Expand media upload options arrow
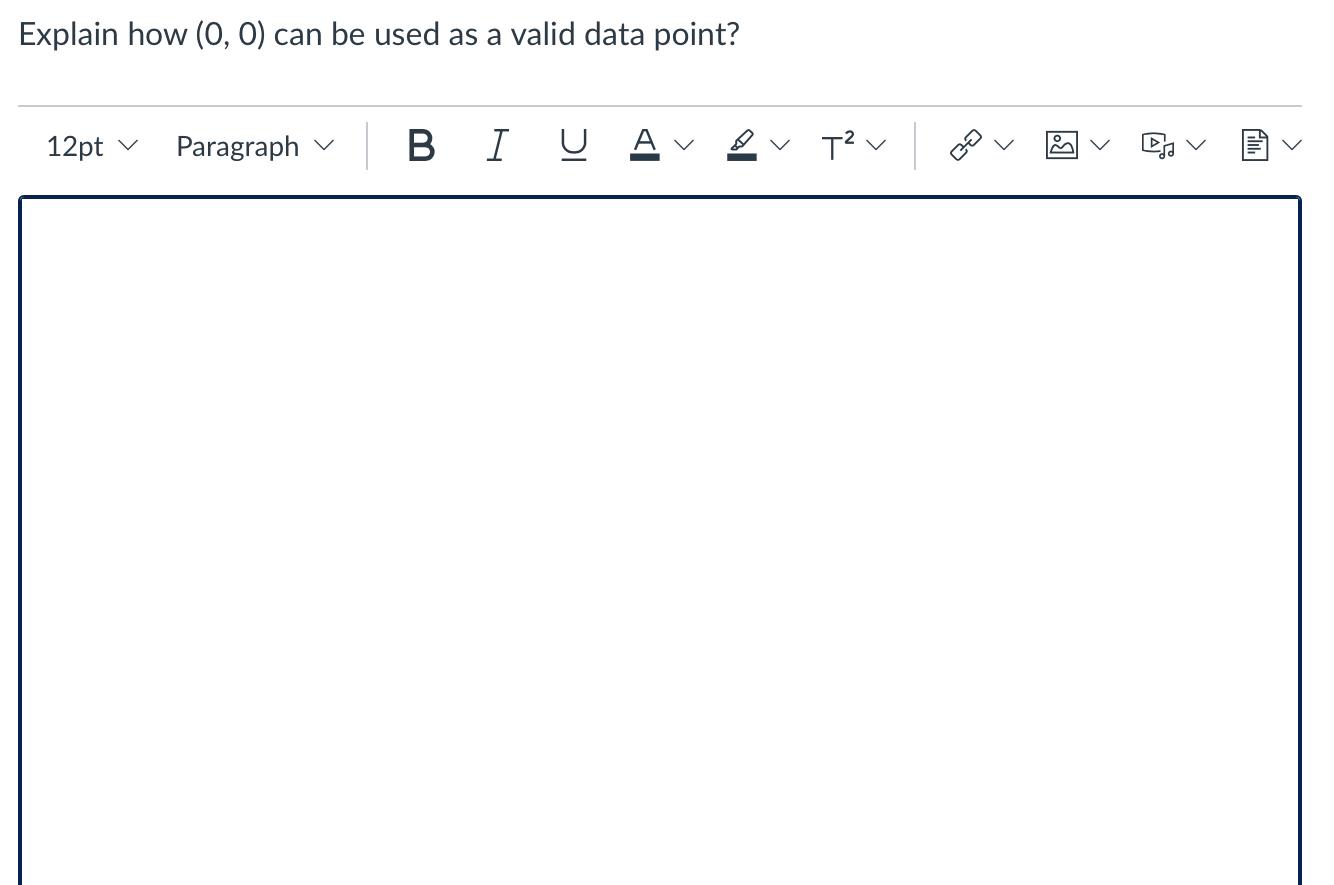 click(1196, 146)
